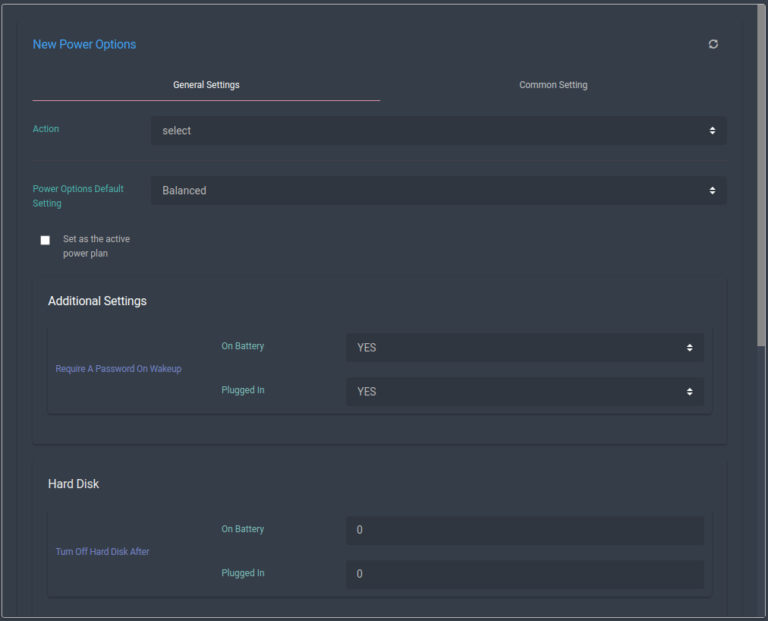The height and width of the screenshot is (621, 768).
Task: Click the New Power Options heading
Action: coord(84,44)
